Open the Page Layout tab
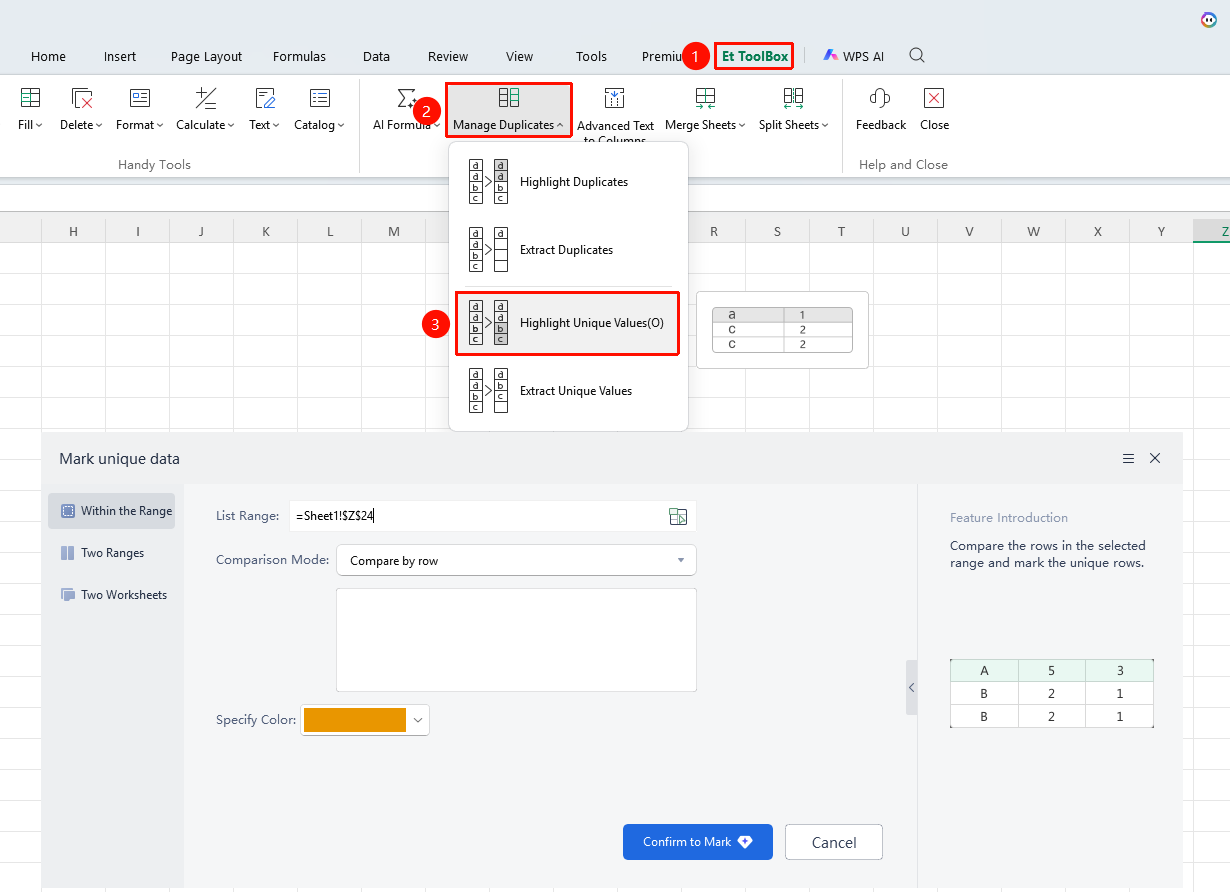The height and width of the screenshot is (892, 1230). (x=206, y=56)
